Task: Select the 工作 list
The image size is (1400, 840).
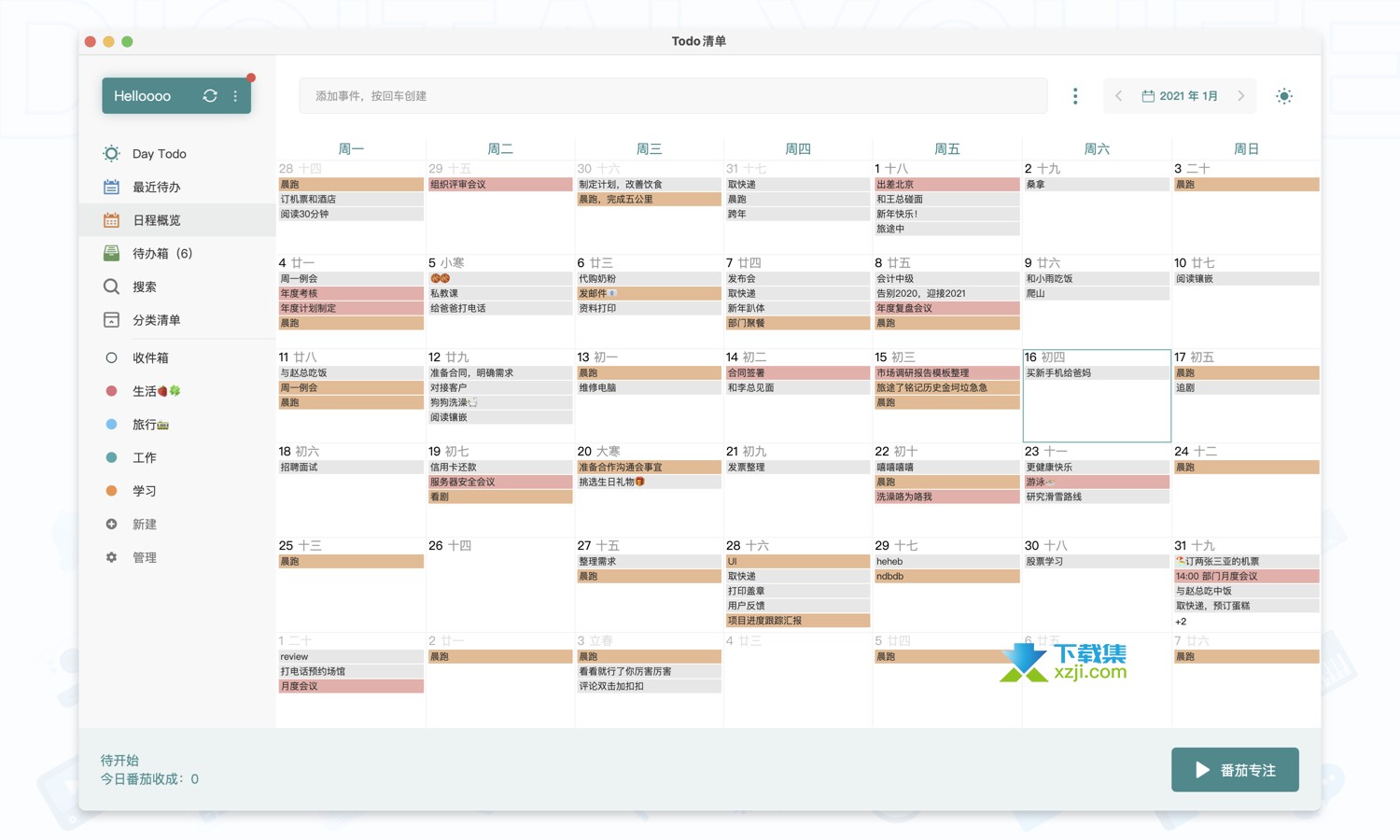Action: pos(144,458)
